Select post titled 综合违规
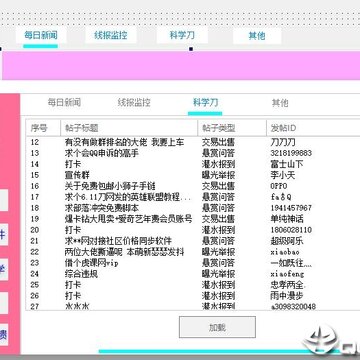 click(x=81, y=274)
